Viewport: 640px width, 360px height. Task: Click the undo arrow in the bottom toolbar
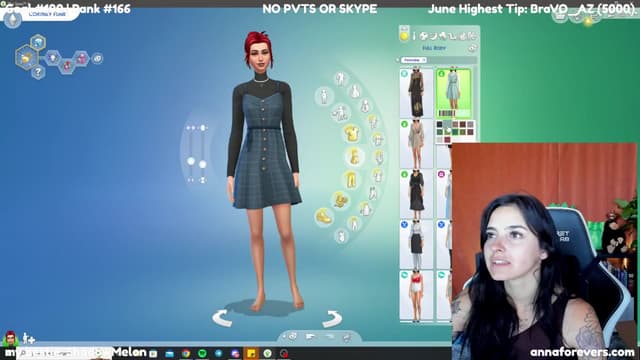(x=311, y=337)
